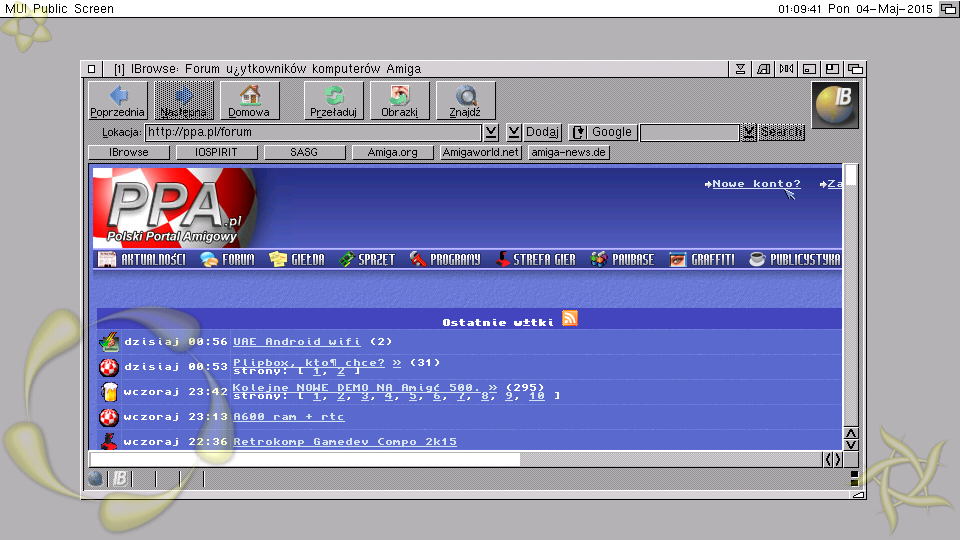960x540 pixels.
Task: Open the Amiga.org bookmark button
Action: point(392,152)
